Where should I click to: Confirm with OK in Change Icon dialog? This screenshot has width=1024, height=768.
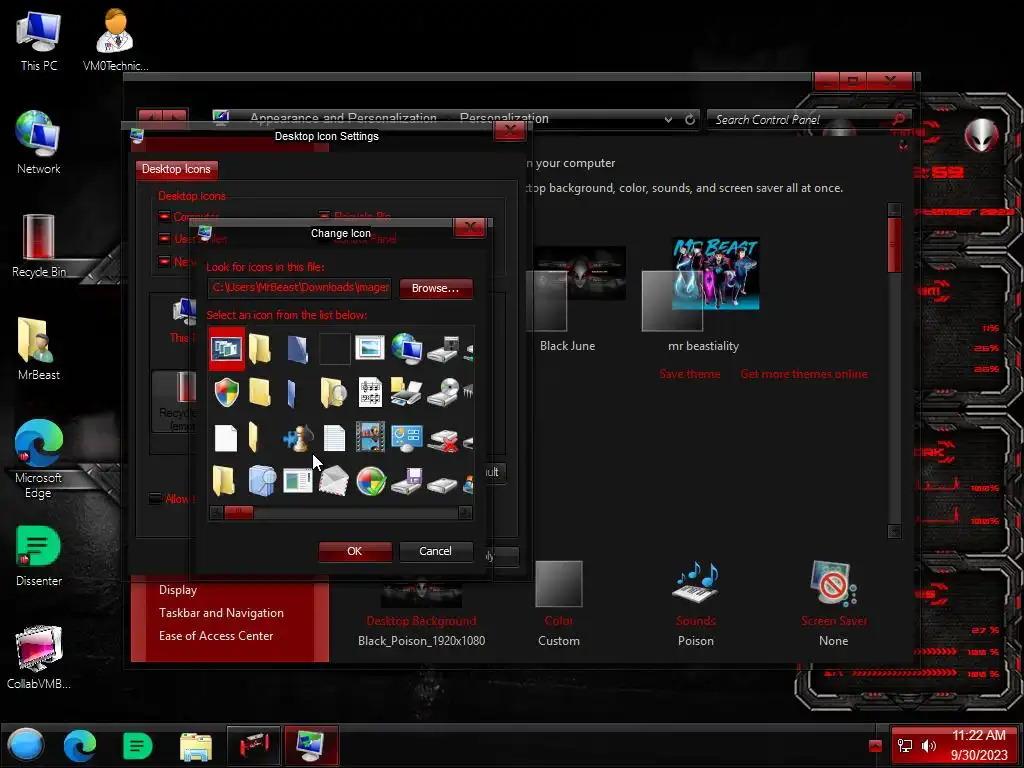pyautogui.click(x=355, y=551)
